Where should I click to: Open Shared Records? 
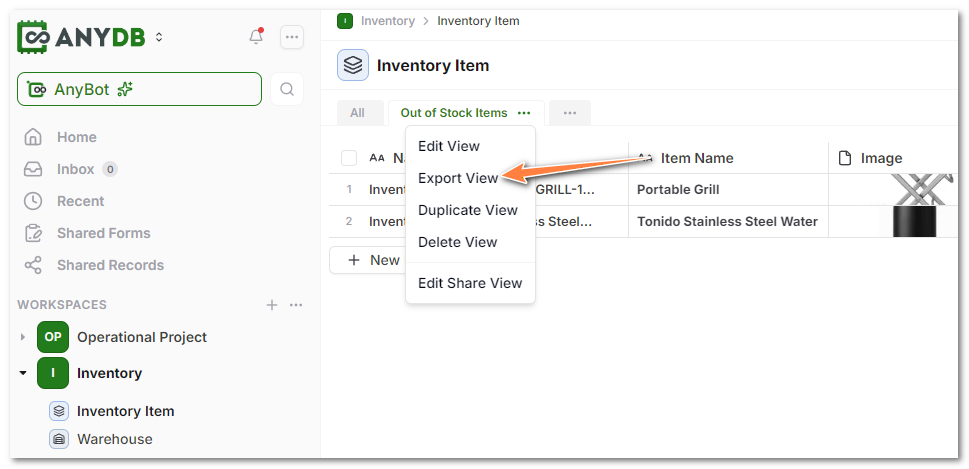(x=111, y=266)
